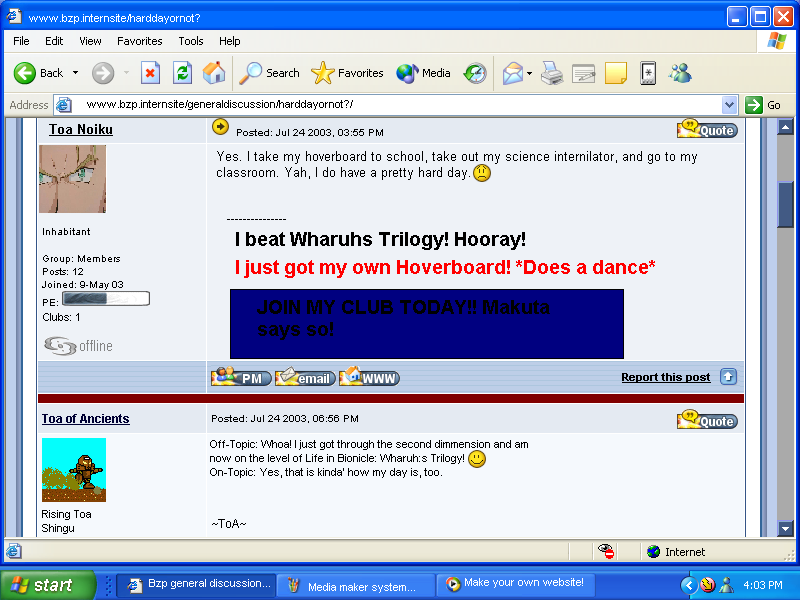The height and width of the screenshot is (600, 800).
Task: Switch to Media maker system taskbar item
Action: click(x=356, y=586)
